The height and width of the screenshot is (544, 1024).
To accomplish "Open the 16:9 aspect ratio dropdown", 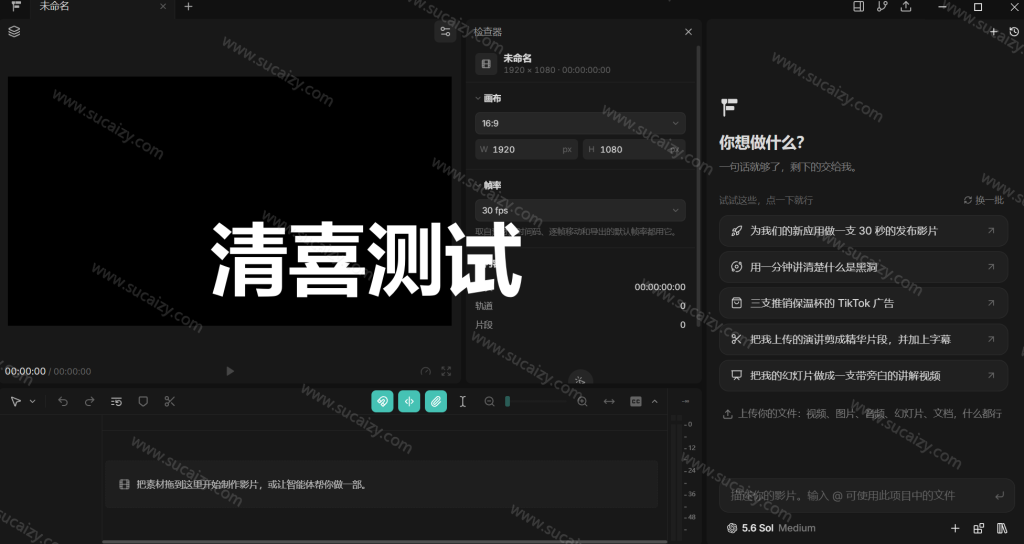I will coord(580,123).
